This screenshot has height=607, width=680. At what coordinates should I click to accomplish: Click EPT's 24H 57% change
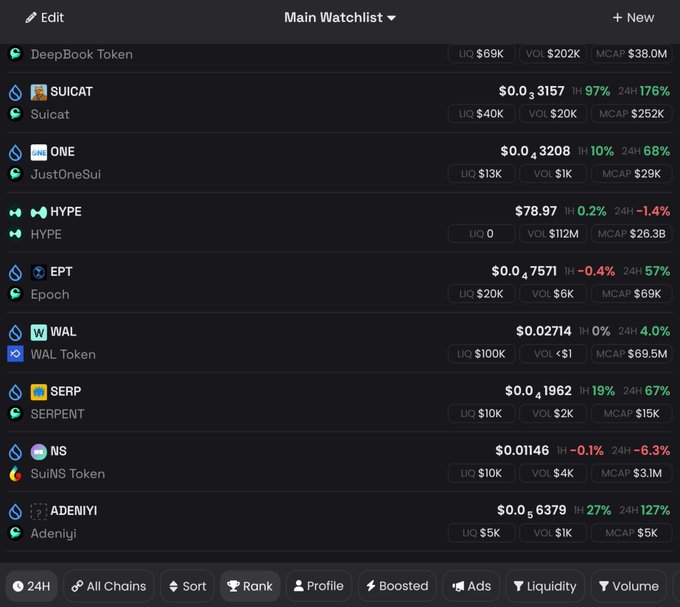(647, 271)
